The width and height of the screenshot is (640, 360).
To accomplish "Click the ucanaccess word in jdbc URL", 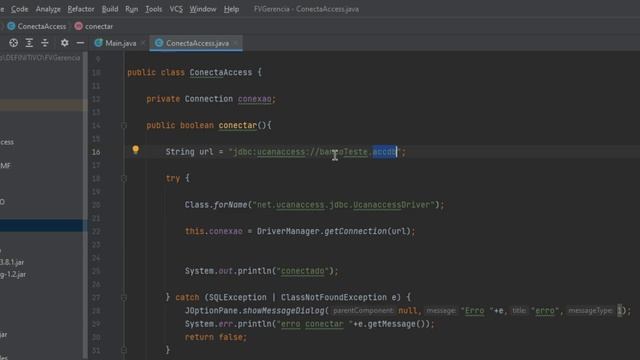I will [x=281, y=152].
